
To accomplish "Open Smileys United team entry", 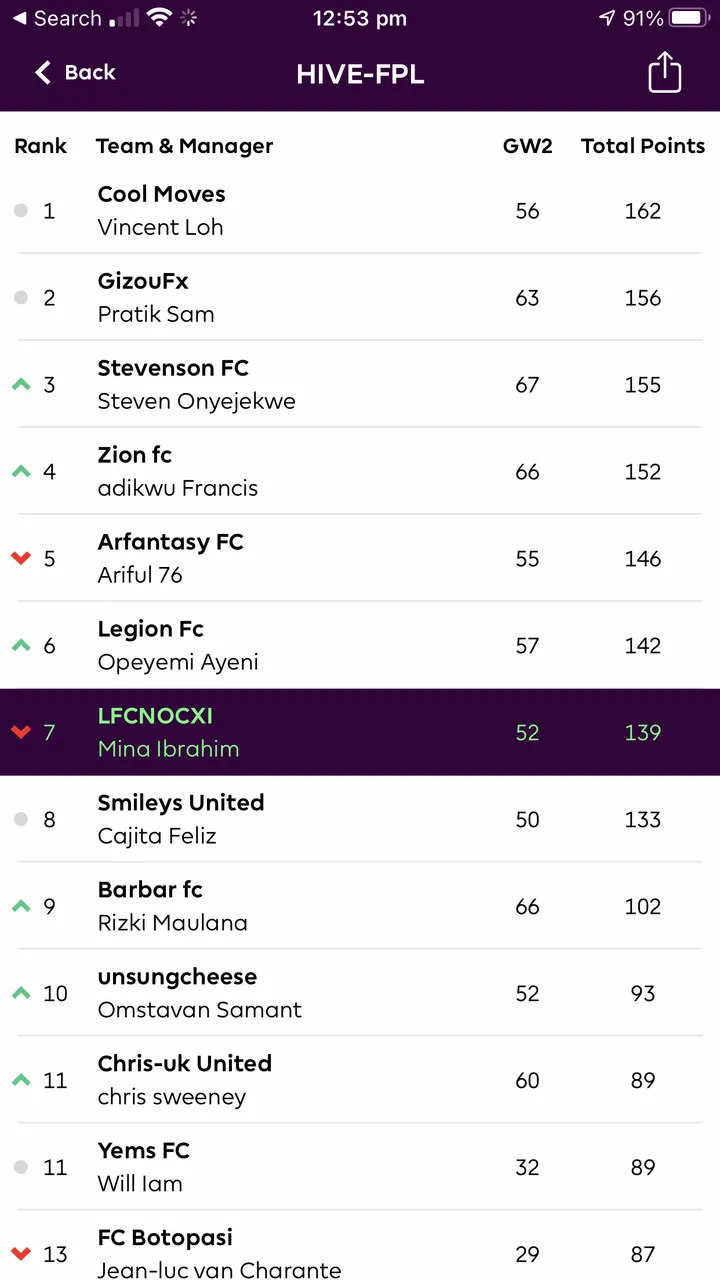I will click(360, 819).
